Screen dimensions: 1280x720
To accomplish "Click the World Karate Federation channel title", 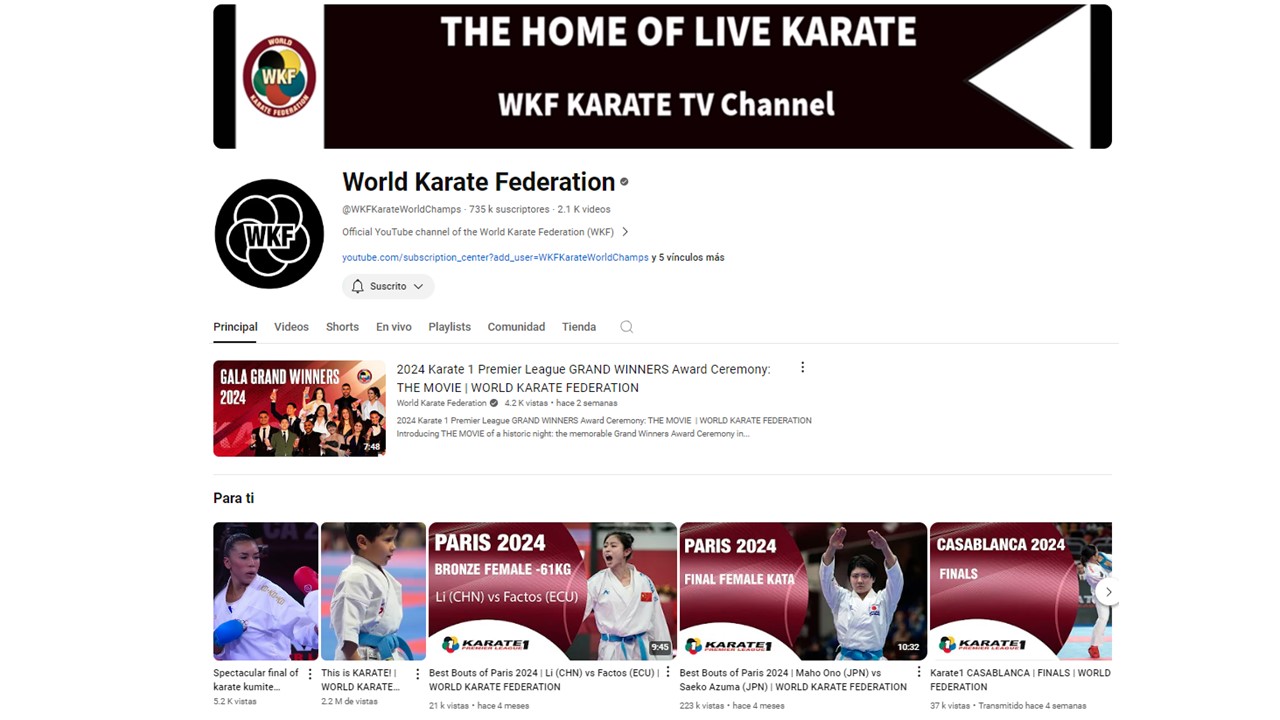I will (478, 182).
